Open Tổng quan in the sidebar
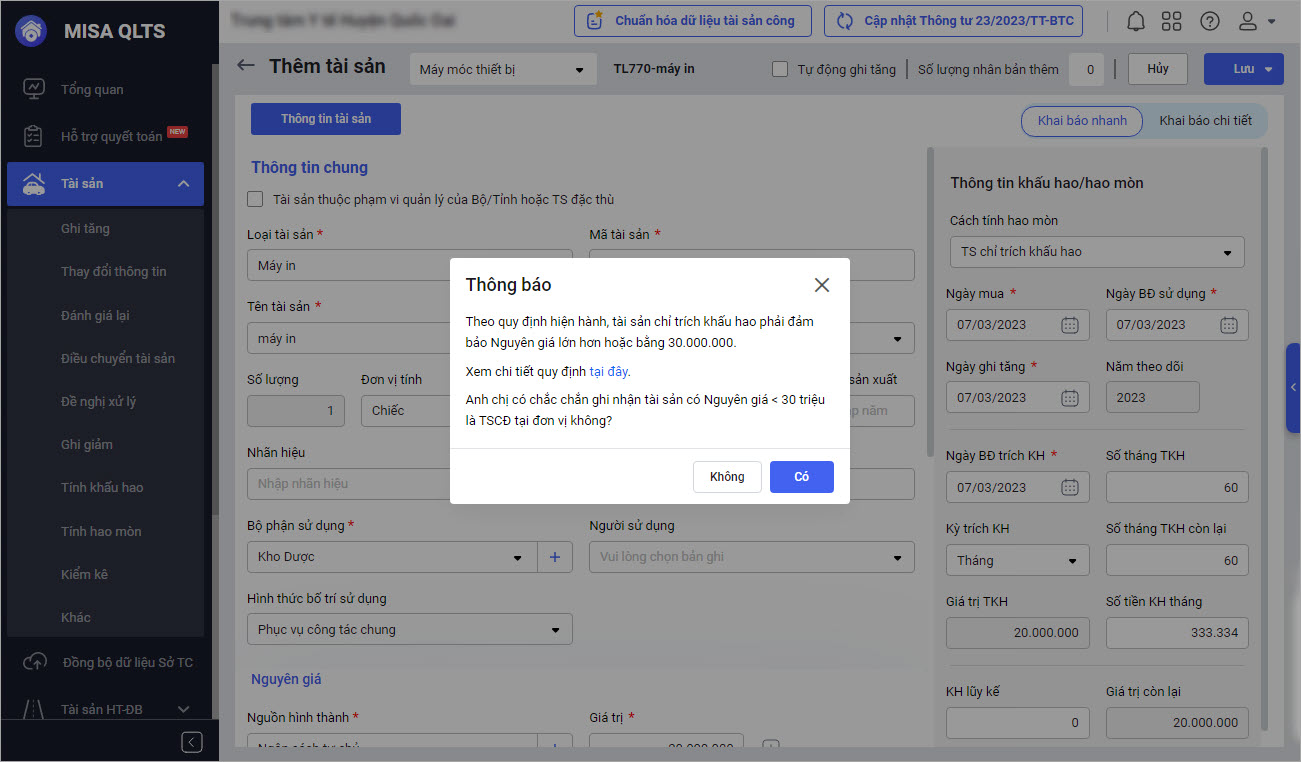Image resolution: width=1301 pixels, height=762 pixels. pos(92,89)
